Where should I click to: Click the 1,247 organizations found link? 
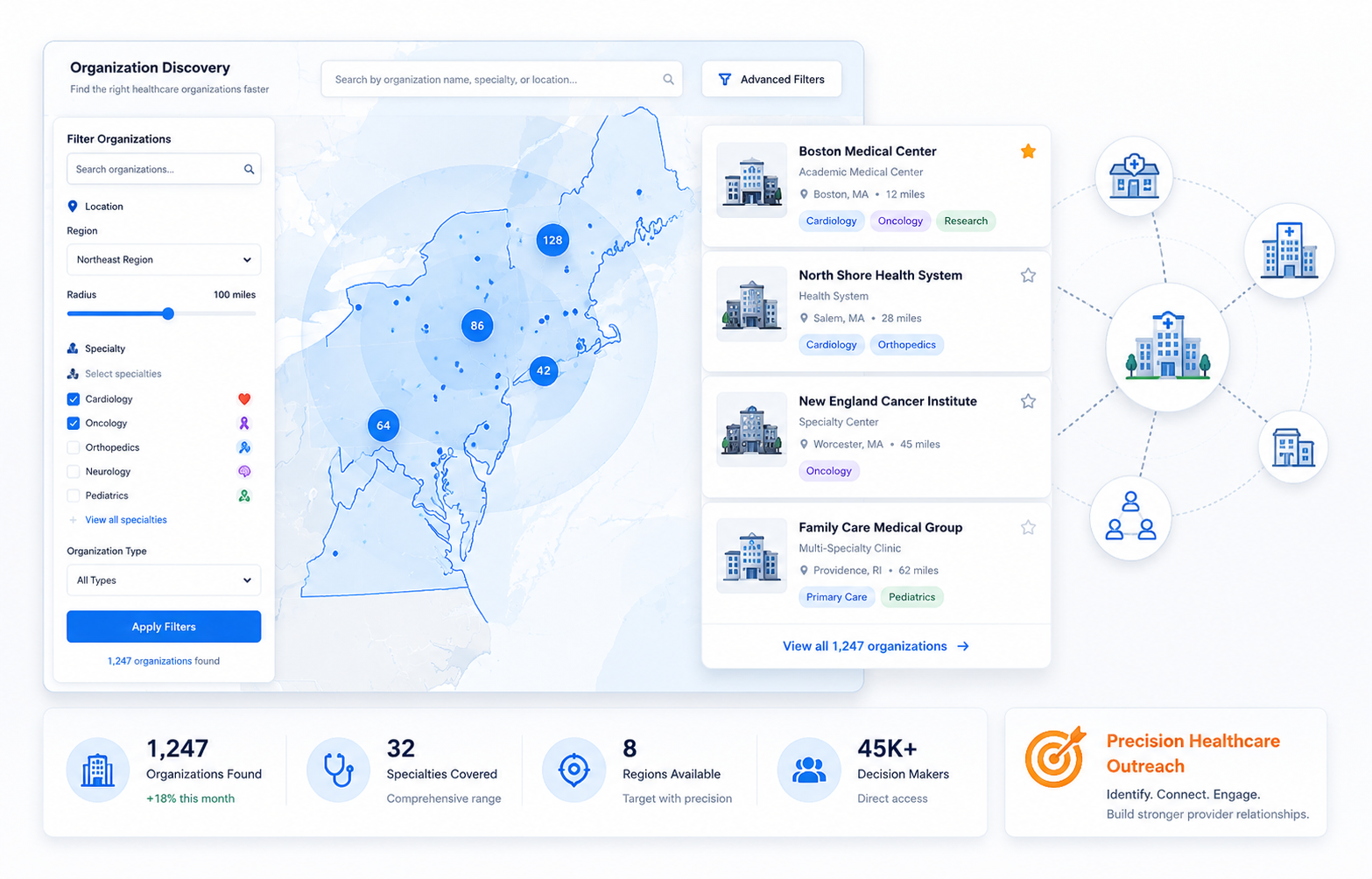click(x=164, y=661)
